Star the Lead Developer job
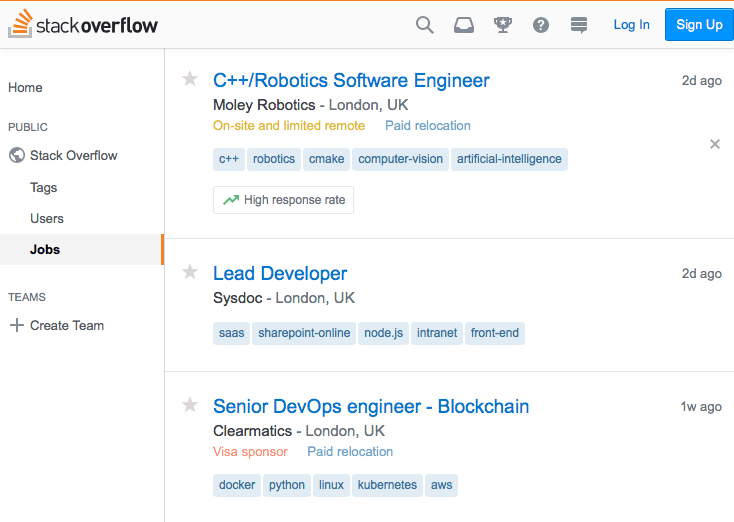The image size is (734, 522). click(190, 272)
